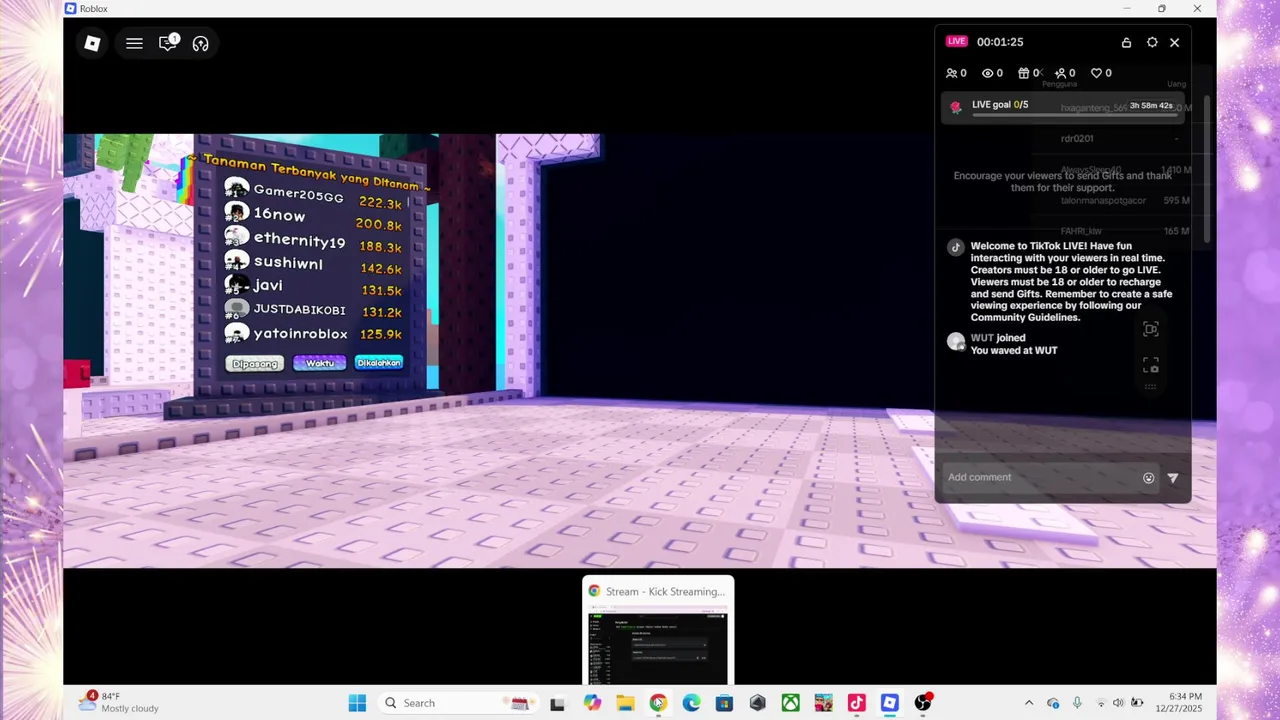Viewport: 1280px width, 720px height.
Task: Select the Dipasang leaderboard tab
Action: pyautogui.click(x=255, y=364)
